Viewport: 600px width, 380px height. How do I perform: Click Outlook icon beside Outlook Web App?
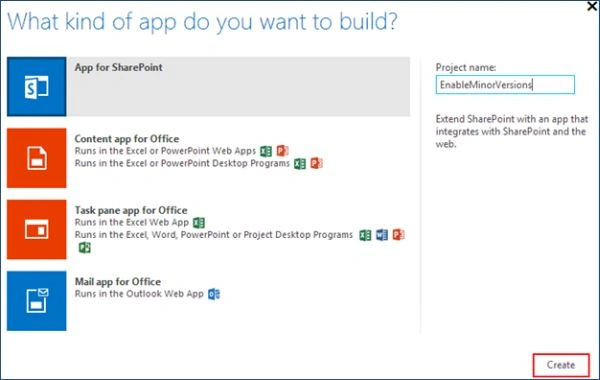[214, 294]
